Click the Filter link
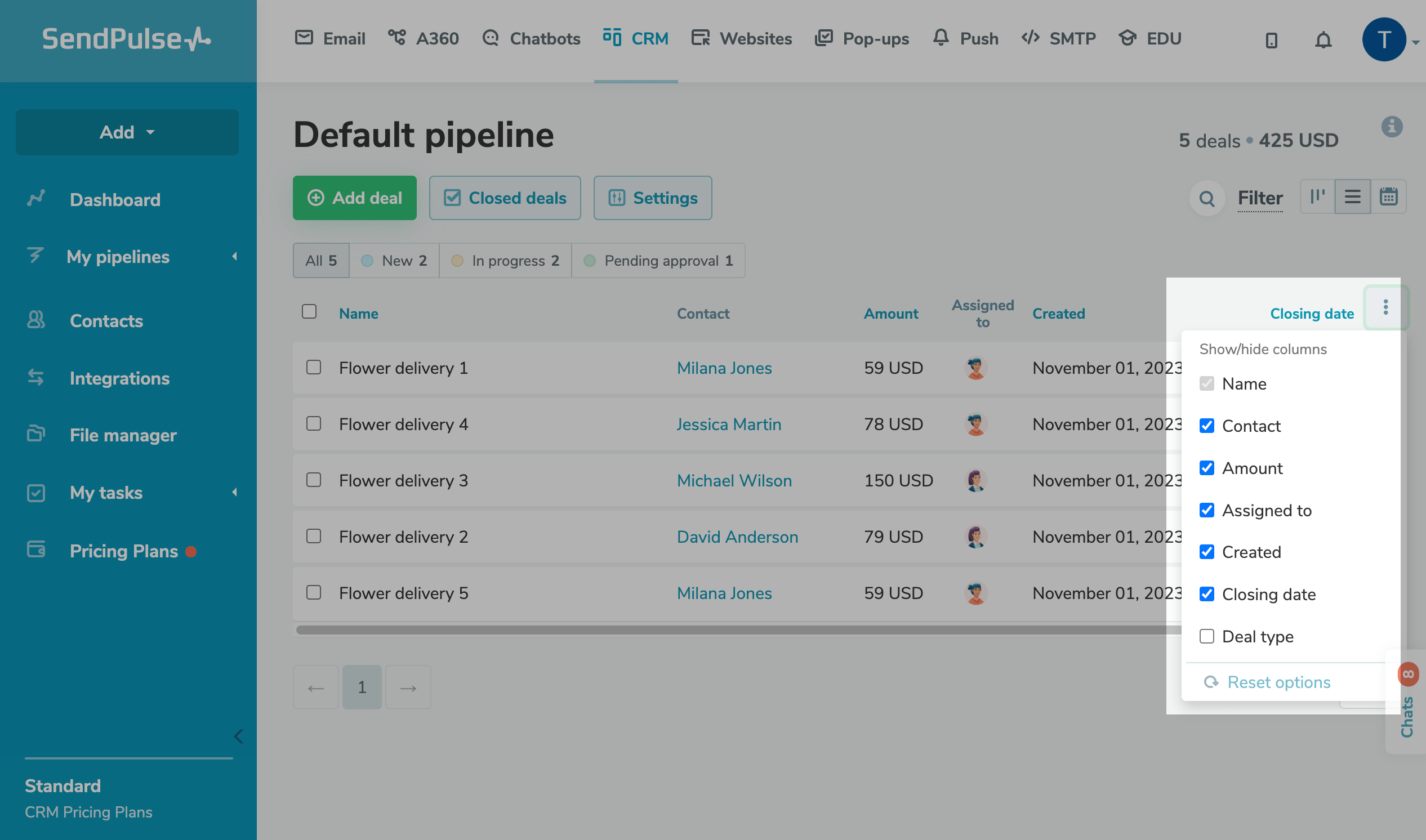Screen dimensions: 1426x840 pyautogui.click(x=1260, y=198)
